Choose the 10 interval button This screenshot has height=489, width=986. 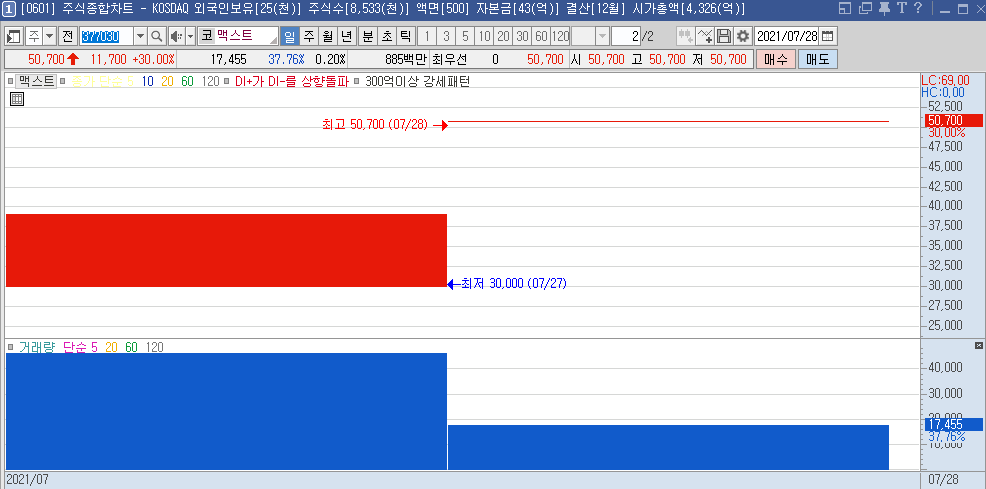pyautogui.click(x=484, y=36)
